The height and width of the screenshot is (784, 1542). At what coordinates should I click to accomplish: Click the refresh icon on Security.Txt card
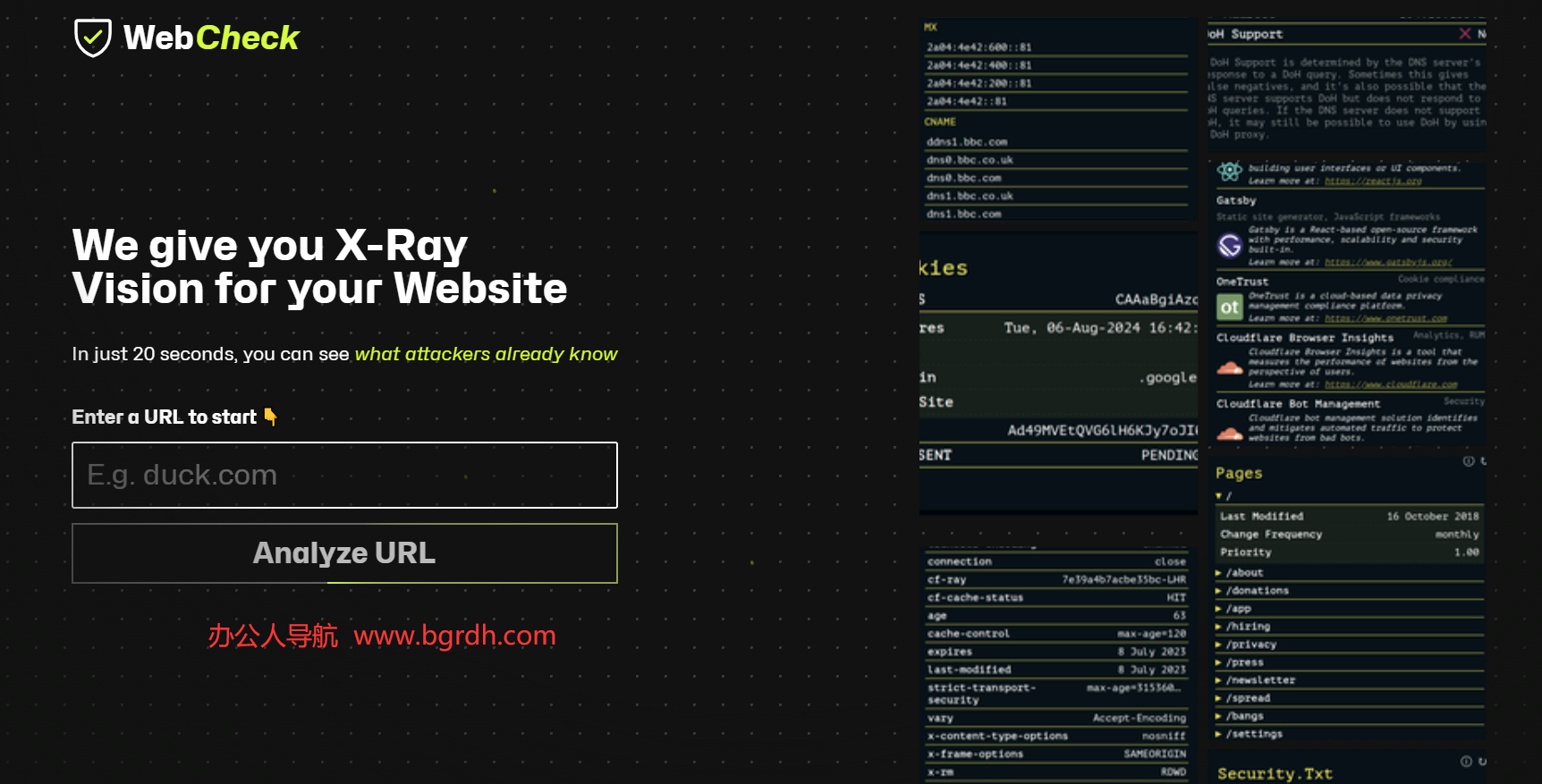[1482, 762]
